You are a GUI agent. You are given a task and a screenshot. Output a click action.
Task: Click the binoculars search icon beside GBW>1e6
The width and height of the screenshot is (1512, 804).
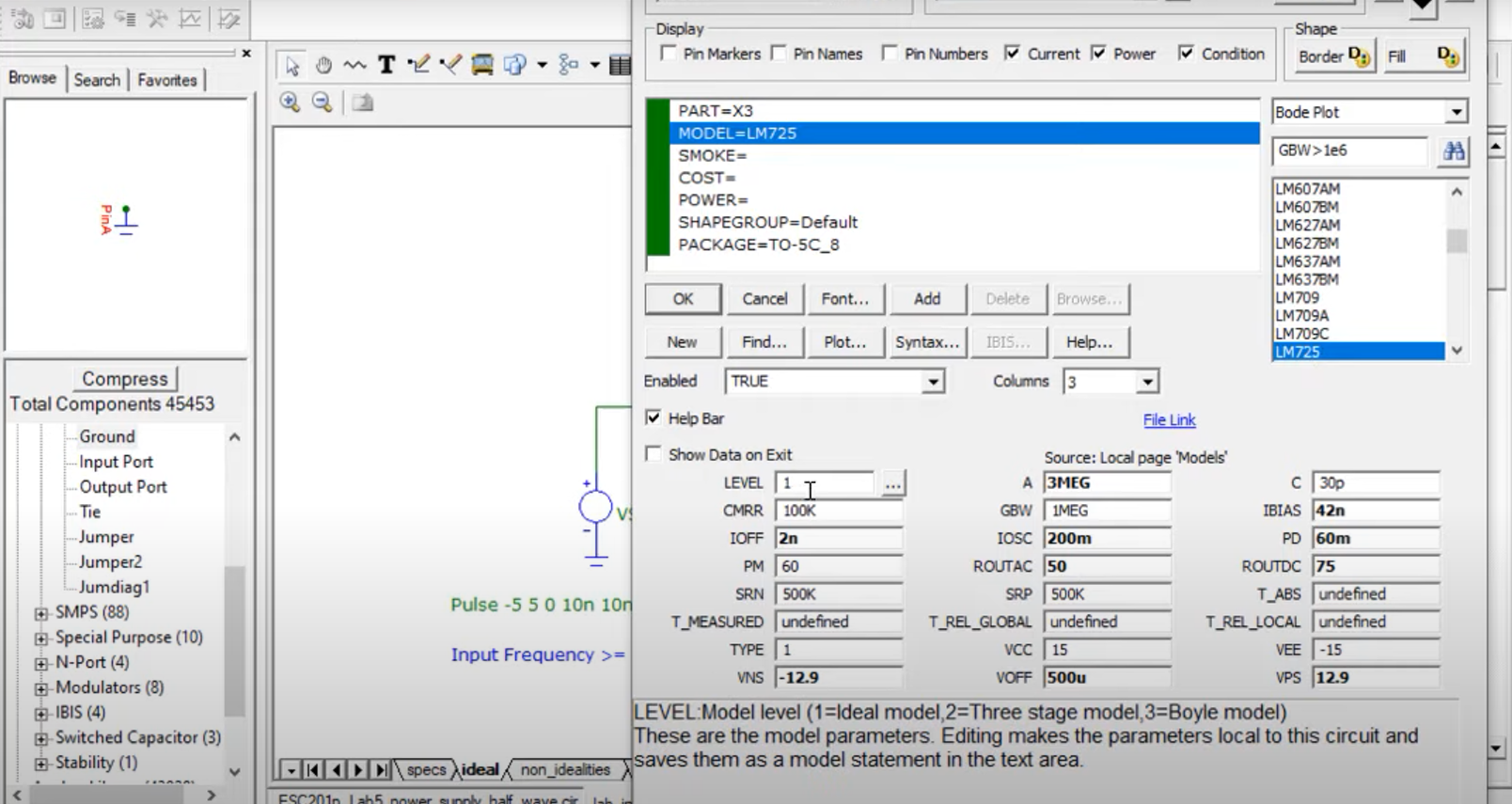pos(1453,151)
